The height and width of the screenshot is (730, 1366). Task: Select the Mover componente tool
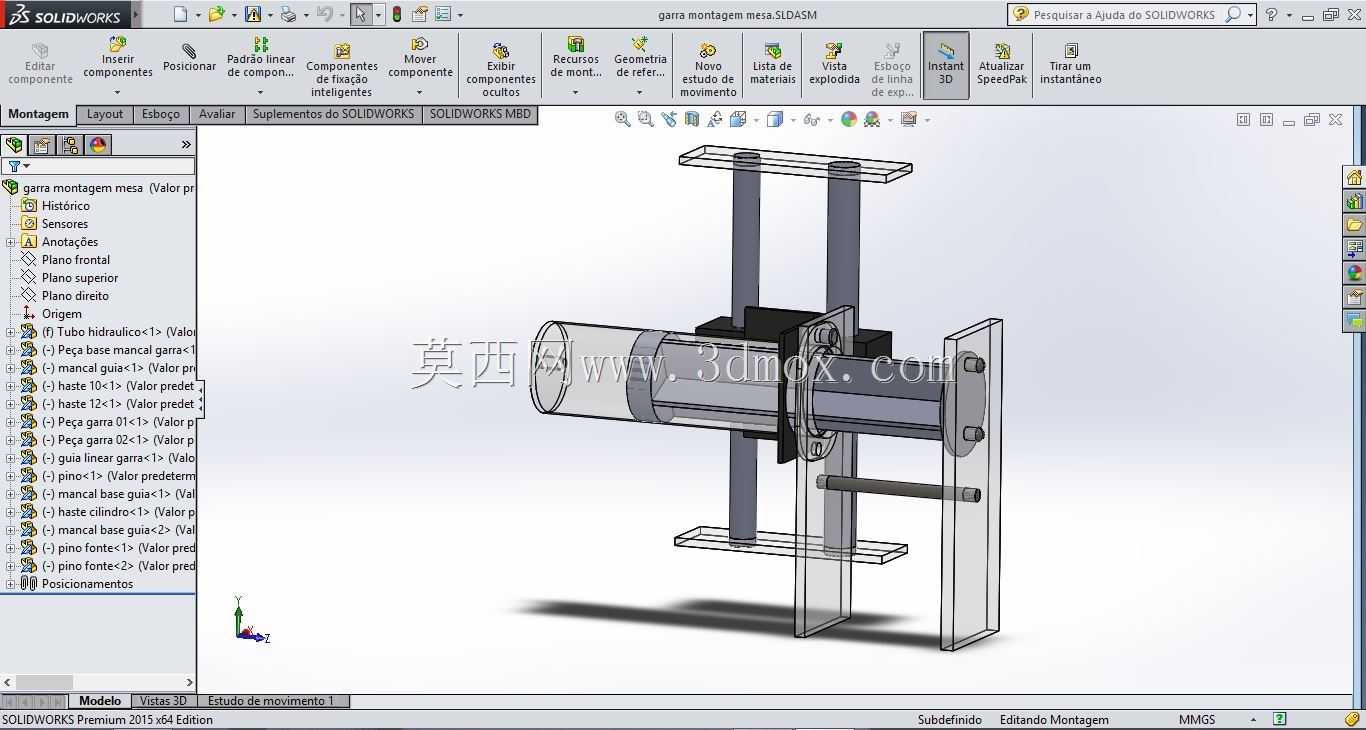(x=420, y=58)
